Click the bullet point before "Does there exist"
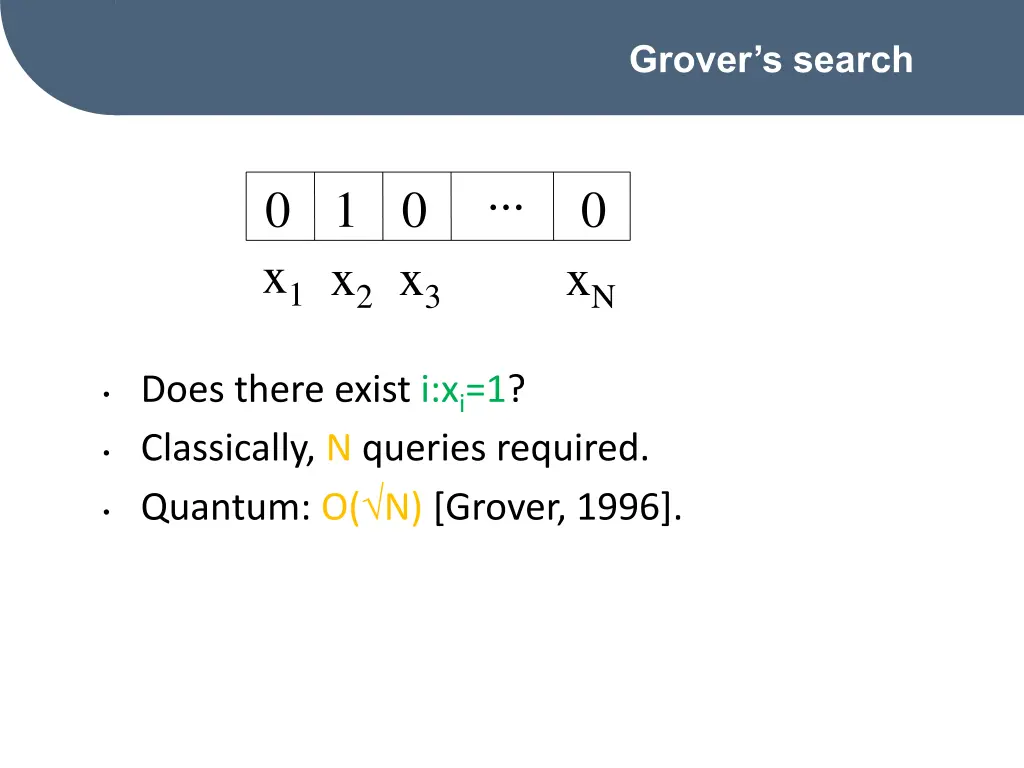The width and height of the screenshot is (1024, 768). click(x=105, y=395)
